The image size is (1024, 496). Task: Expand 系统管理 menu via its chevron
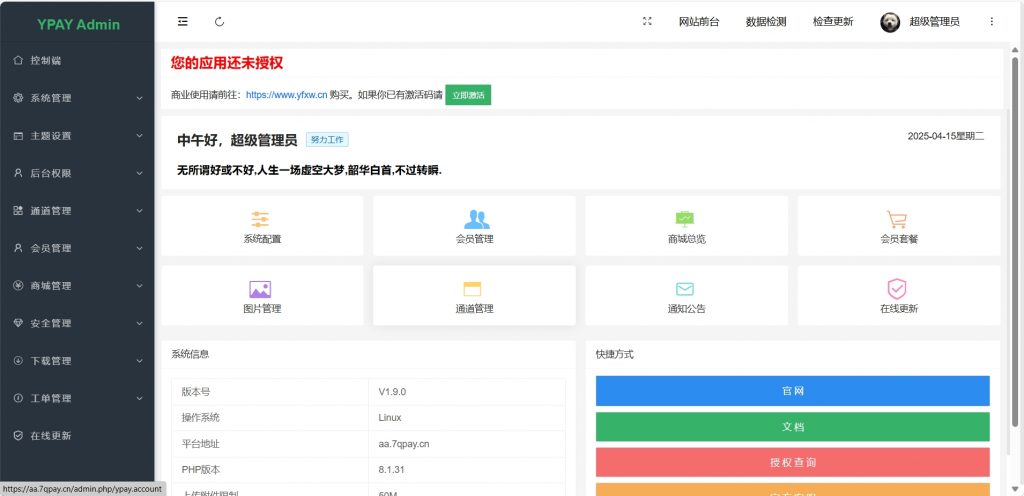coord(139,98)
